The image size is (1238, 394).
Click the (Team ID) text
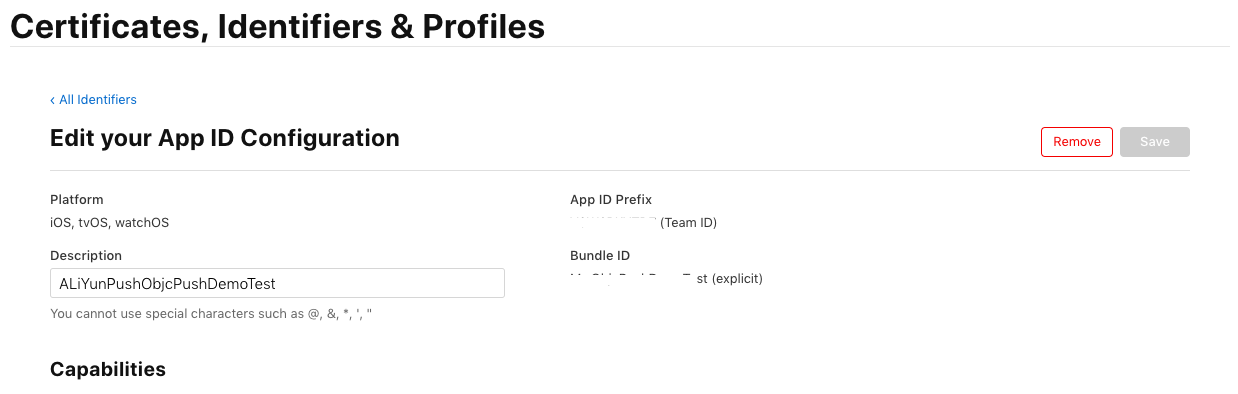[689, 223]
